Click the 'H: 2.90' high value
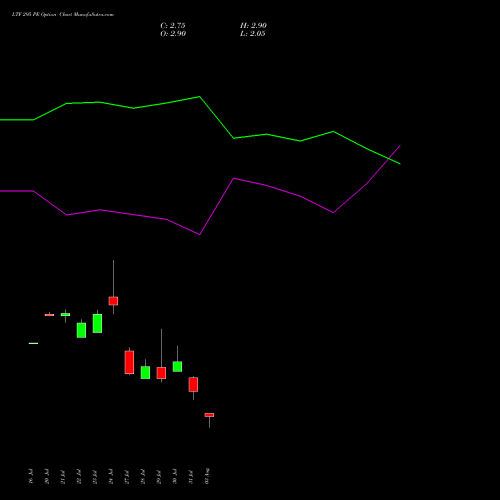The width and height of the screenshot is (500, 500). tap(253, 26)
